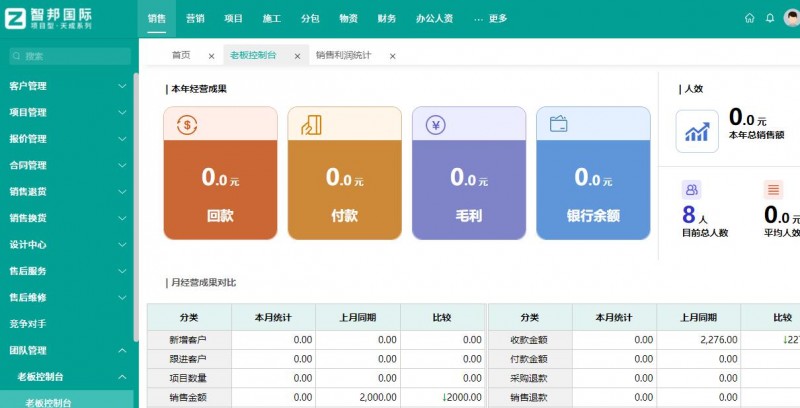Click the 收款金额 table row label
Viewport: 800px width, 408px height.
coord(529,340)
